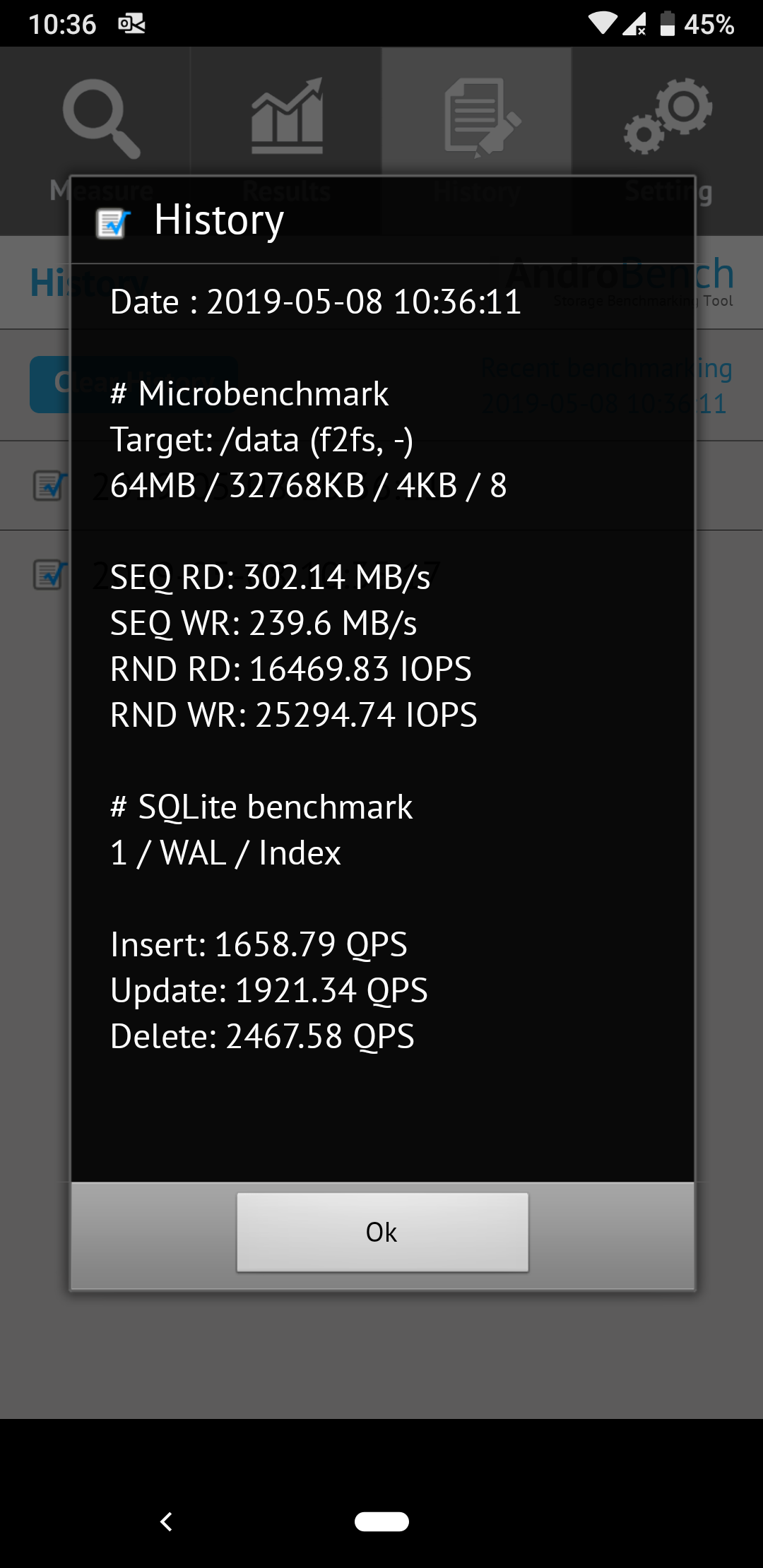Tap the Insert QPS result line
Screen dimensions: 763x1568
(259, 944)
